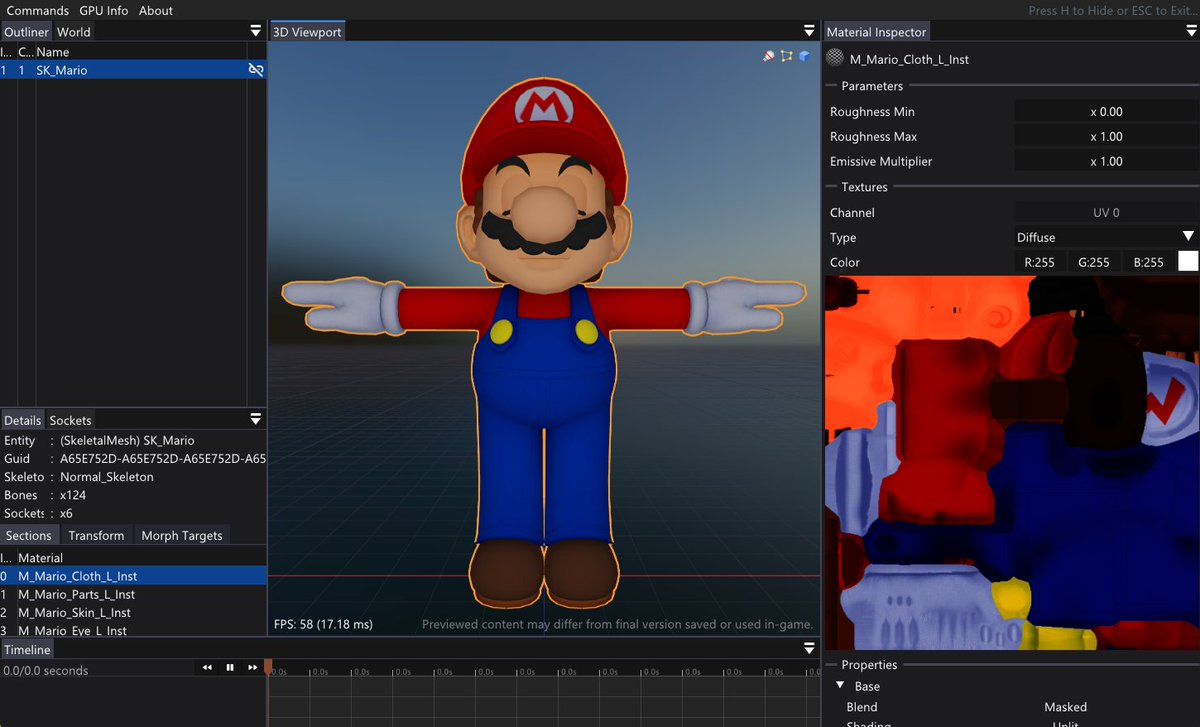The image size is (1200, 727).
Task: Open the Material Inspector filter funnel icon
Action: 1191,31
